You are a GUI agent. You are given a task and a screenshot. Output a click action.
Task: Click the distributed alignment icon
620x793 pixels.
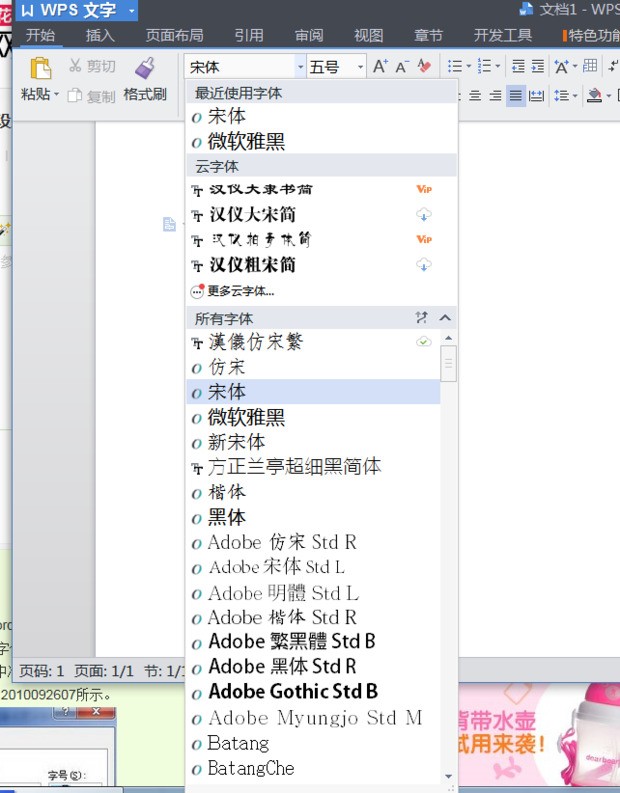pyautogui.click(x=536, y=96)
